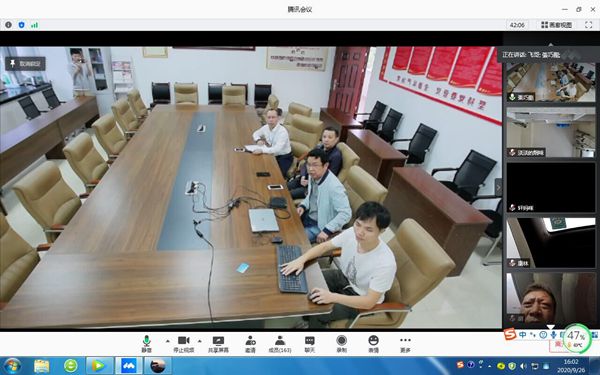Open the system volume speaker icon
The width and height of the screenshot is (600, 375).
[523, 366]
